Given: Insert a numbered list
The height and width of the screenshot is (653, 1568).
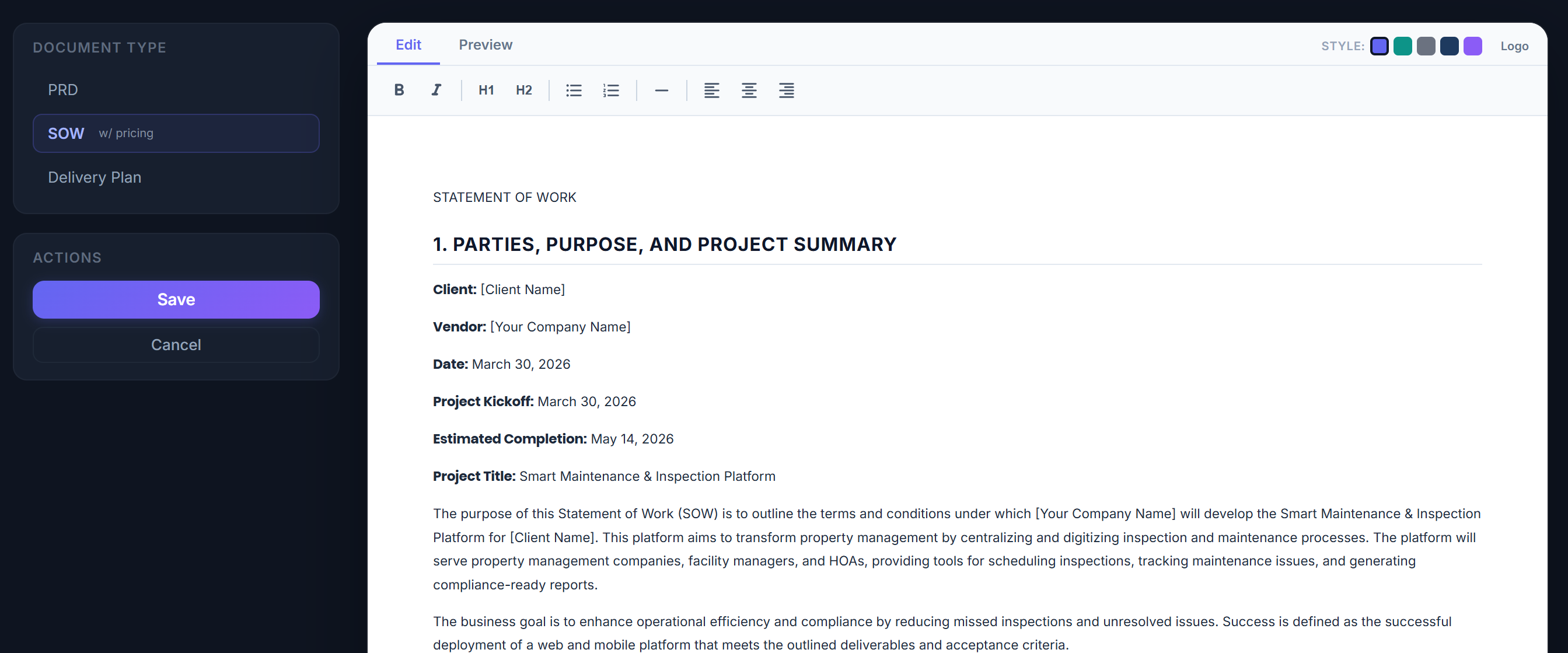Looking at the screenshot, I should (611, 90).
